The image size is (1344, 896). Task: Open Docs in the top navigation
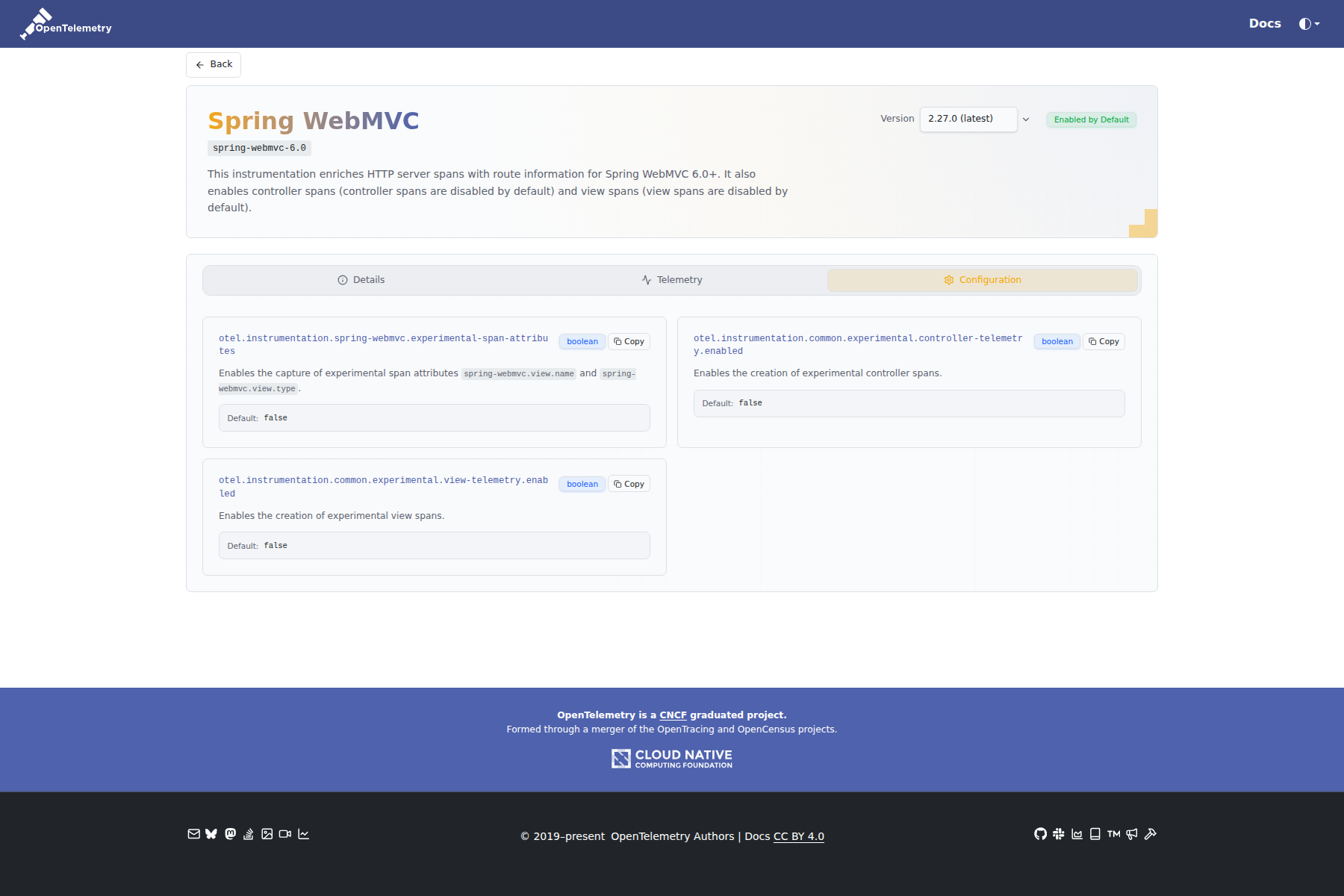click(x=1265, y=24)
